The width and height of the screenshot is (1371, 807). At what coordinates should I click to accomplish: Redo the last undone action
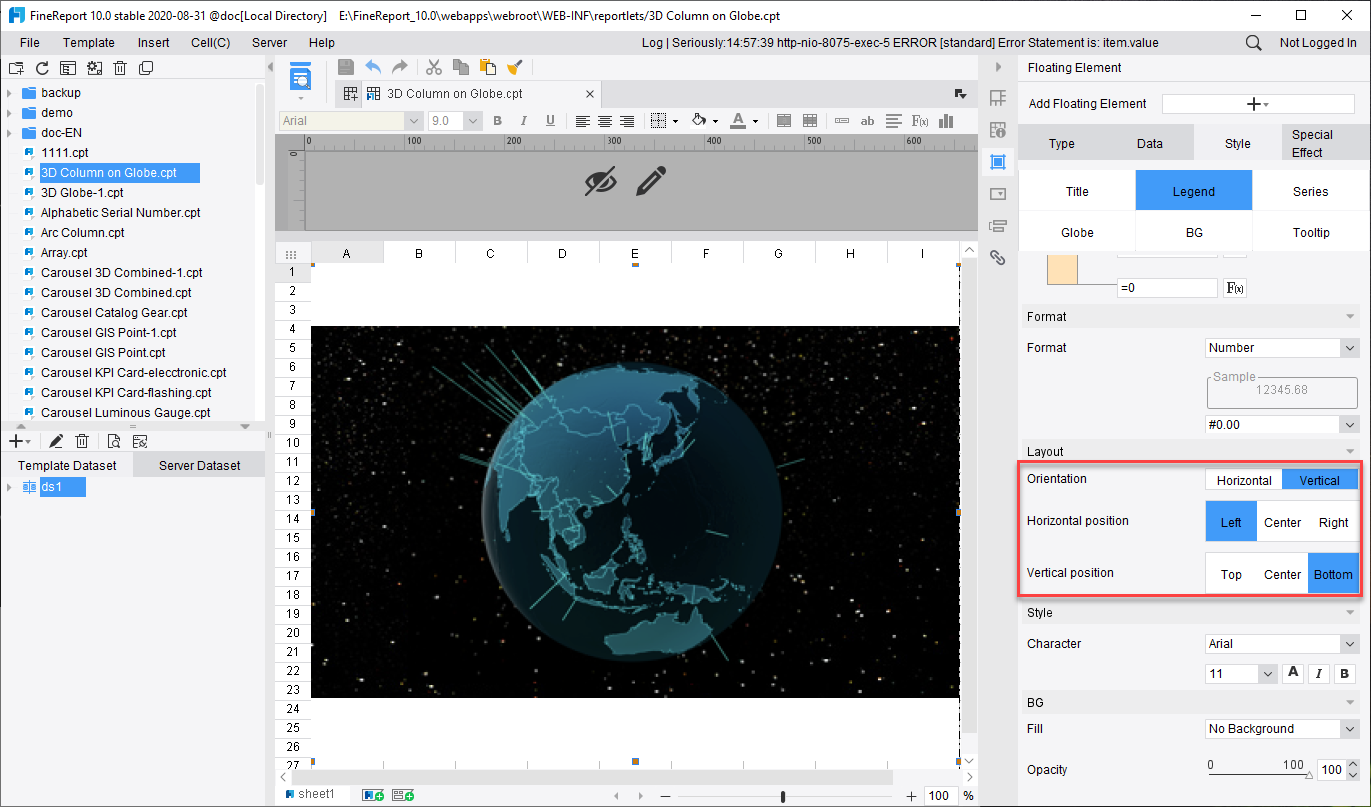[x=399, y=67]
